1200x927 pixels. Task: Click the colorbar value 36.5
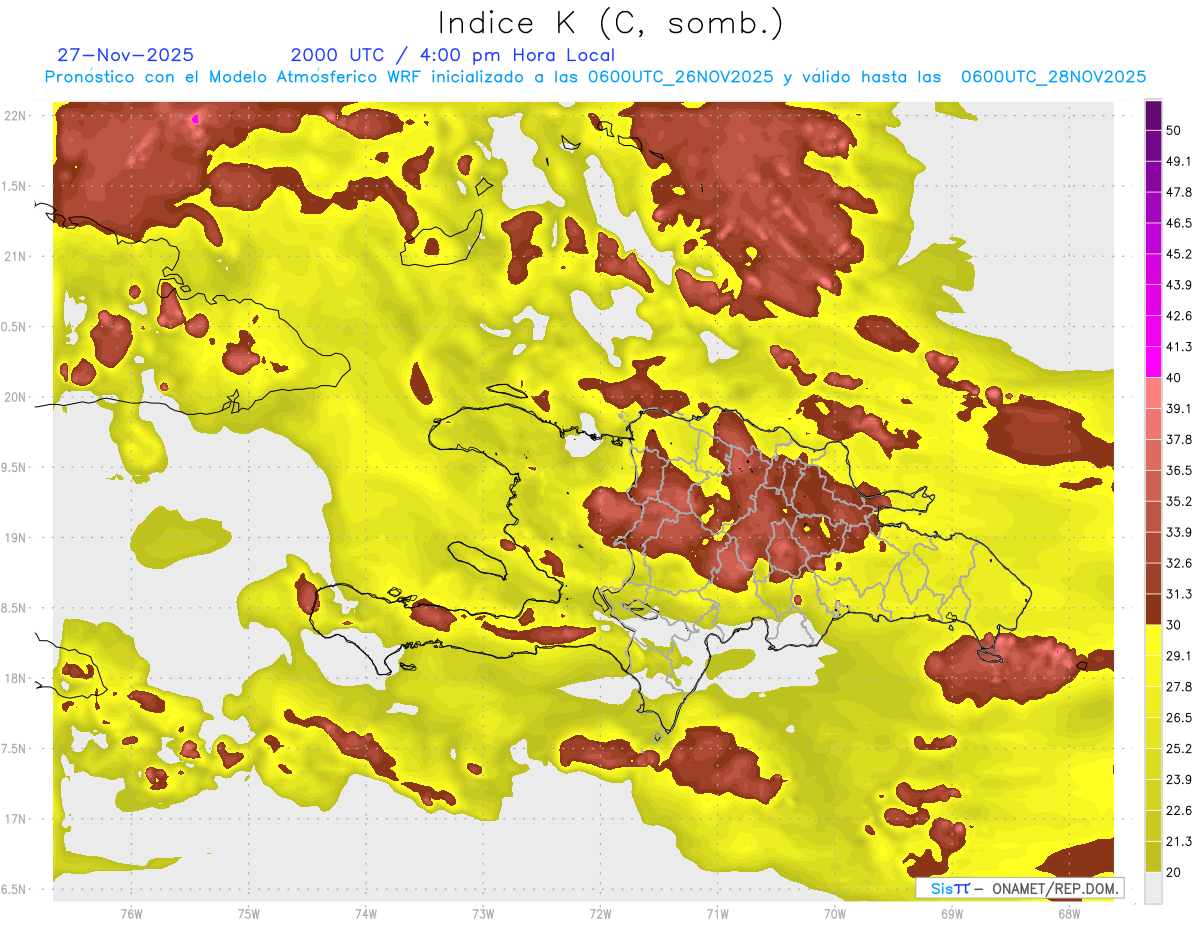click(x=1179, y=470)
